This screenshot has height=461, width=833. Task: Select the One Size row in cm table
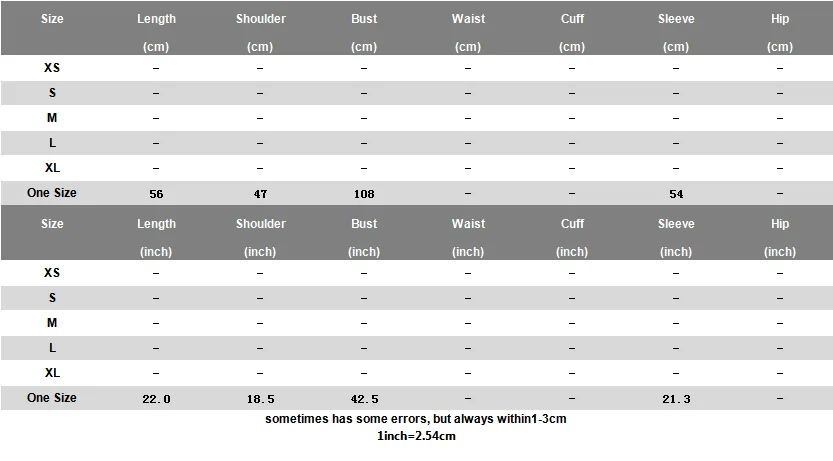[x=416, y=193]
